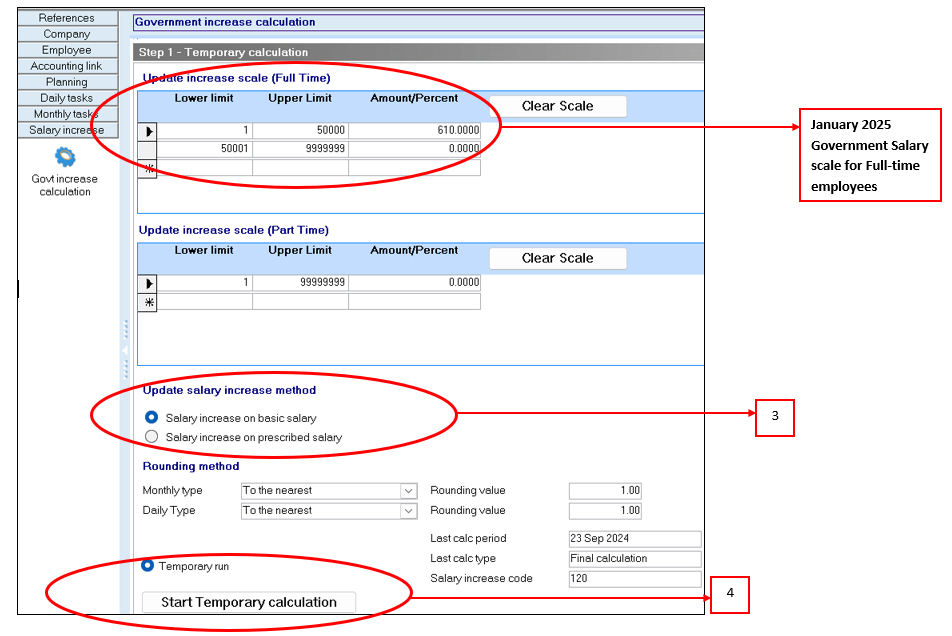Open the References menu section

click(67, 18)
